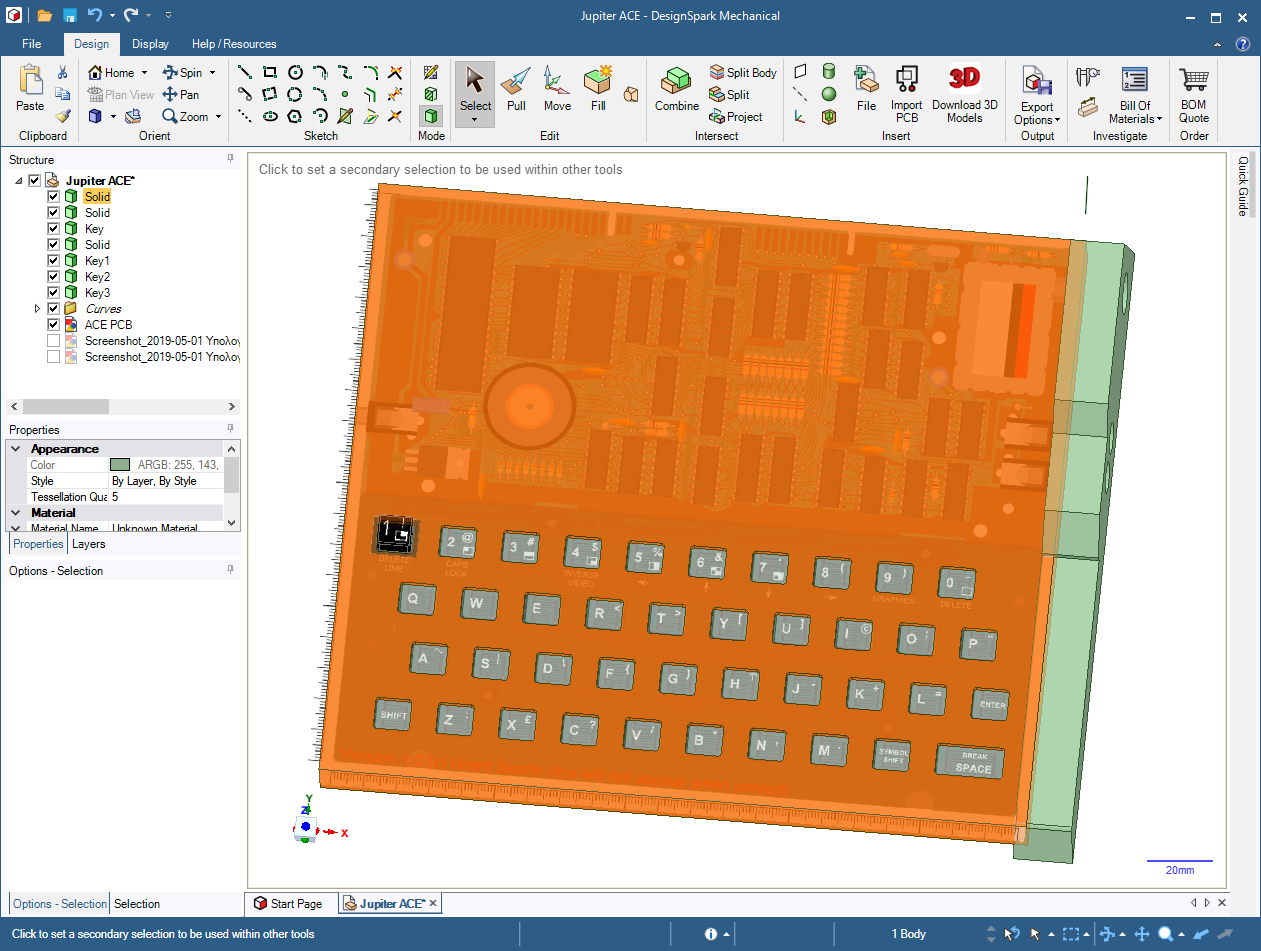Close the Jupiter ACE document tab
The width and height of the screenshot is (1261, 951).
coord(433,903)
